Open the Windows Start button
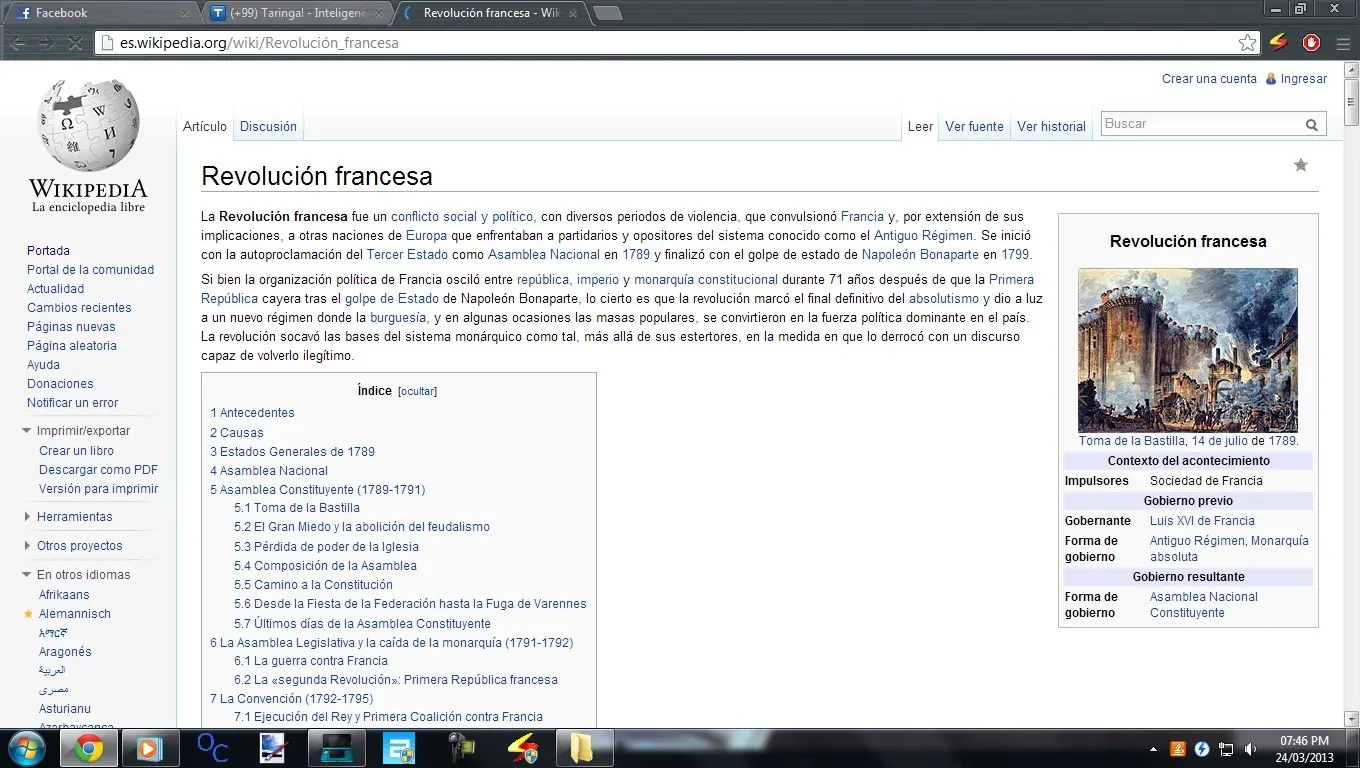This screenshot has width=1360, height=768. click(x=25, y=748)
